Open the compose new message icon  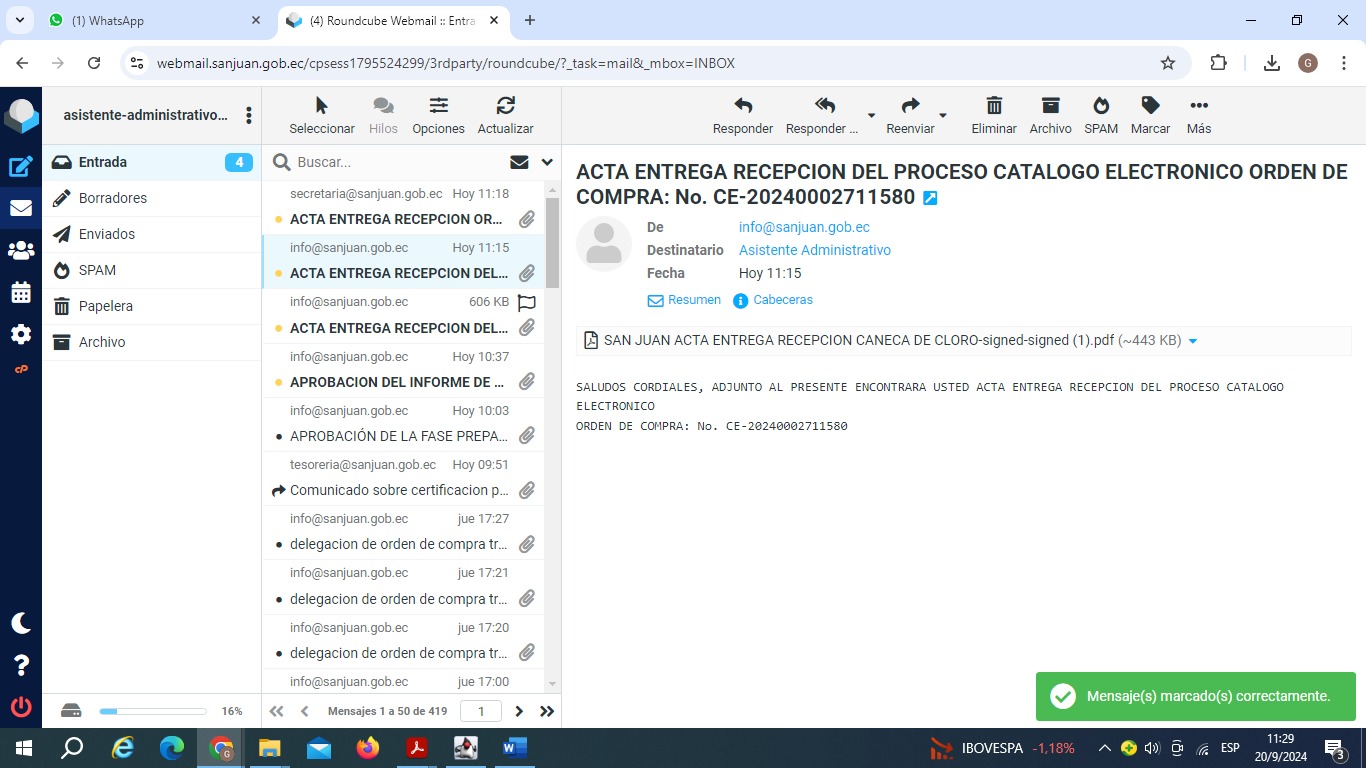pyautogui.click(x=21, y=167)
